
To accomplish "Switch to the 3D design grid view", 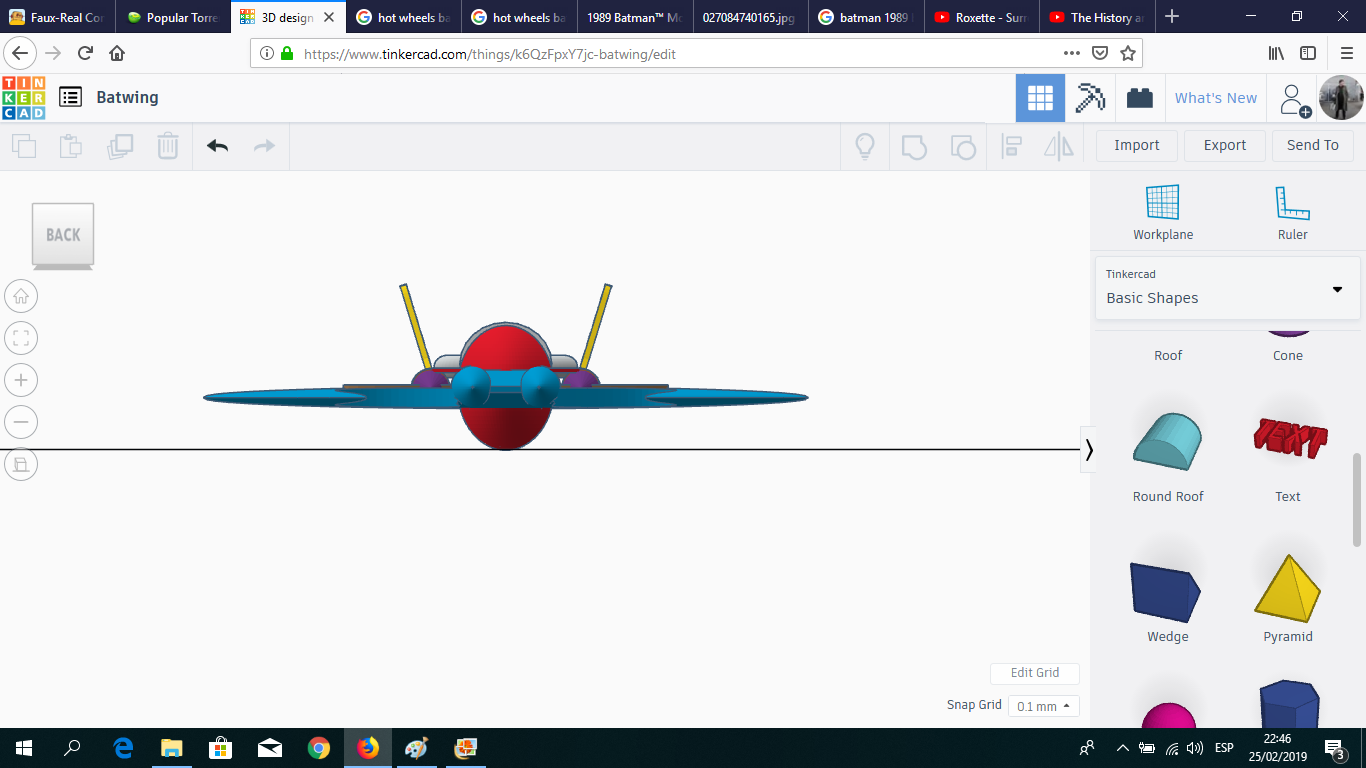I will [x=1040, y=98].
